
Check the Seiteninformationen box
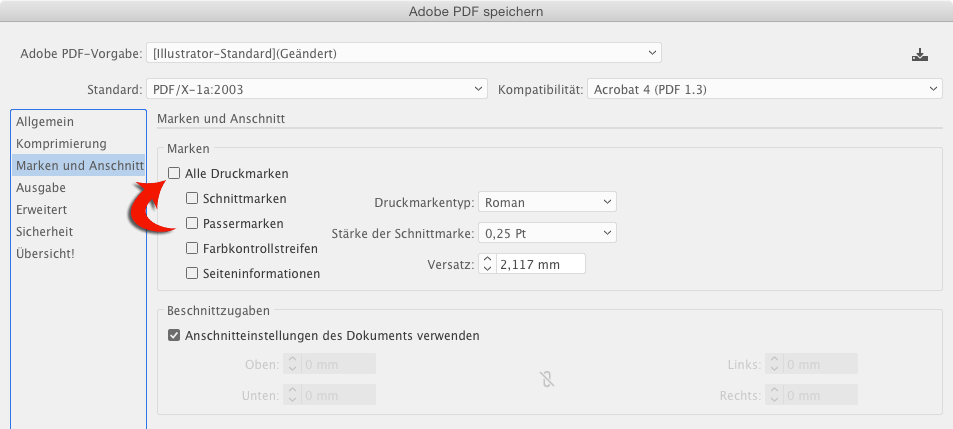(x=192, y=273)
